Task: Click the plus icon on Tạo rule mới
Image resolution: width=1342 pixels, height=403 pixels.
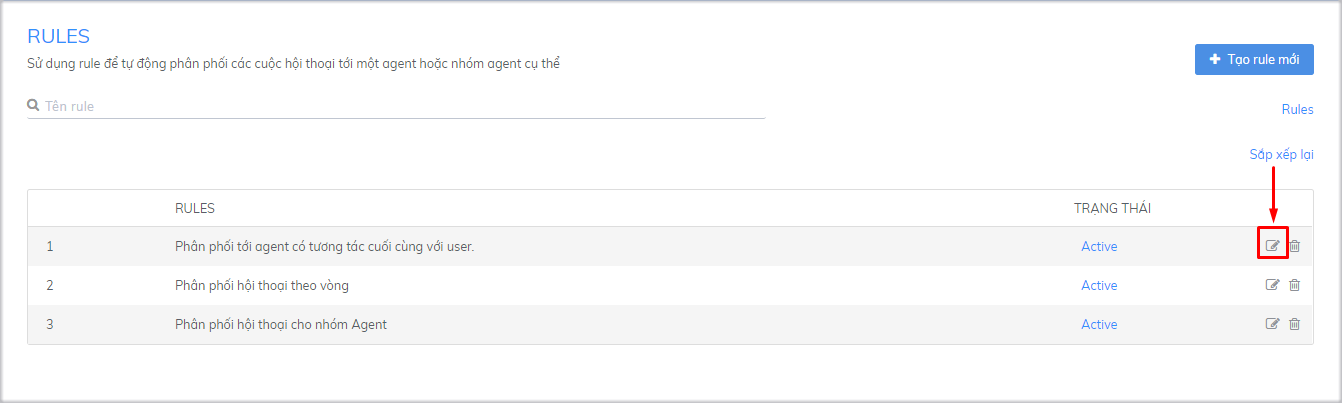Action: (1215, 60)
